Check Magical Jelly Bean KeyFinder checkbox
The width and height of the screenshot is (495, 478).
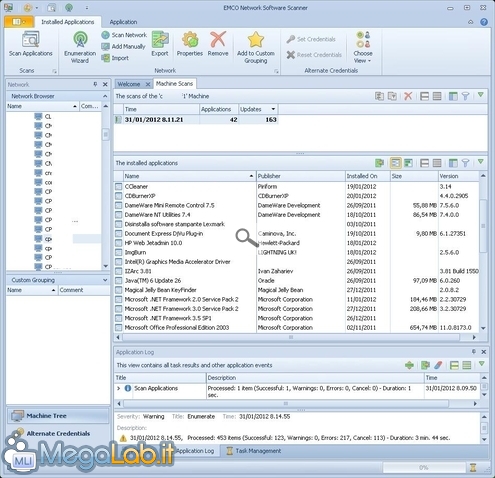coord(119,290)
